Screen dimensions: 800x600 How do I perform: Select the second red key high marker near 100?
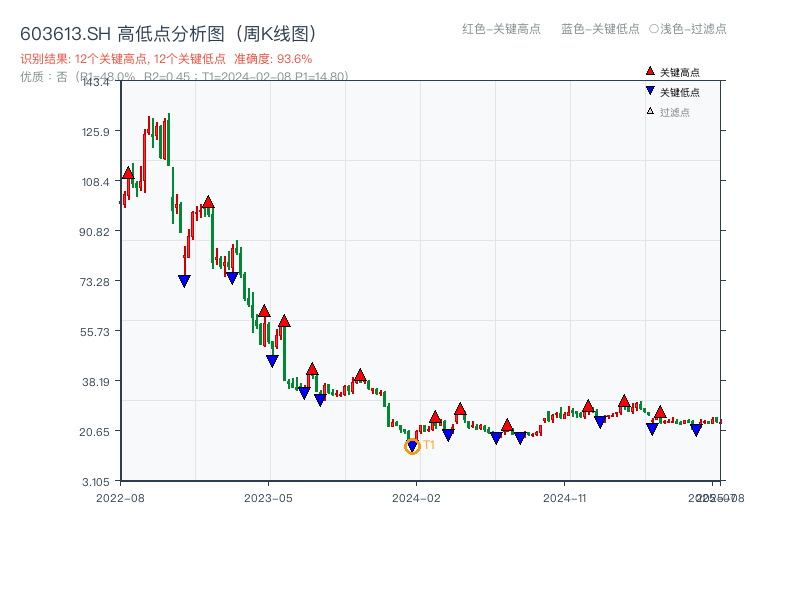[208, 202]
